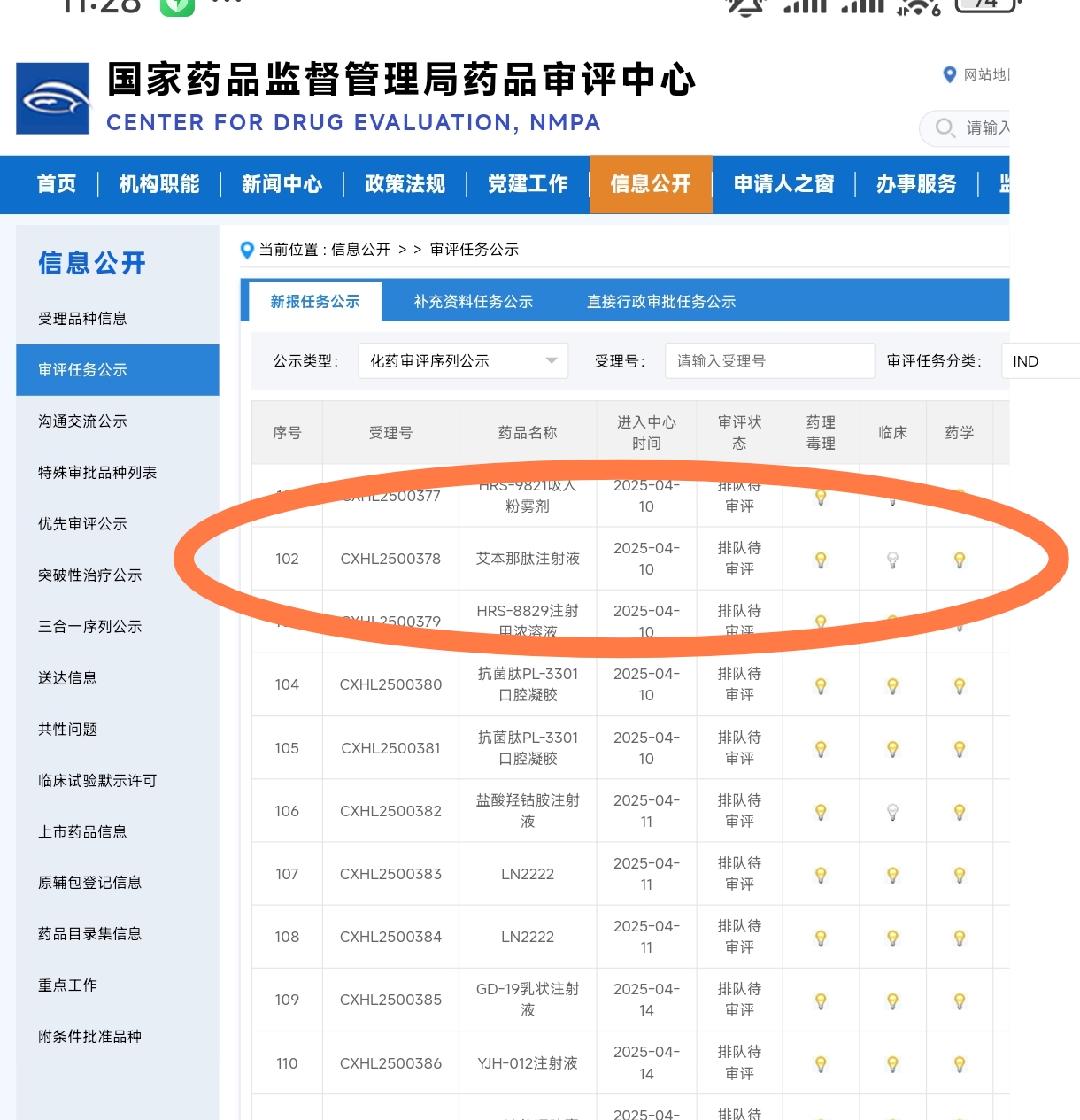Open 审评任务公示 in the sidebar
Image resolution: width=1080 pixels, height=1120 pixels.
117,370
